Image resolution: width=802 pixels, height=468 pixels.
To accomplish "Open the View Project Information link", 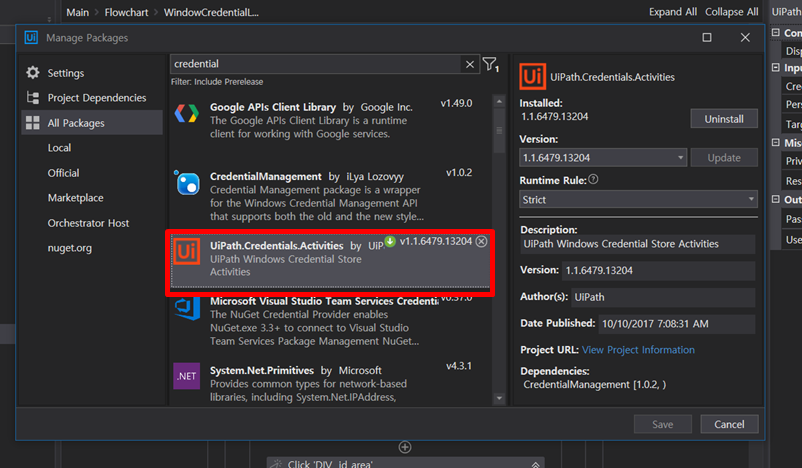I will pos(638,350).
